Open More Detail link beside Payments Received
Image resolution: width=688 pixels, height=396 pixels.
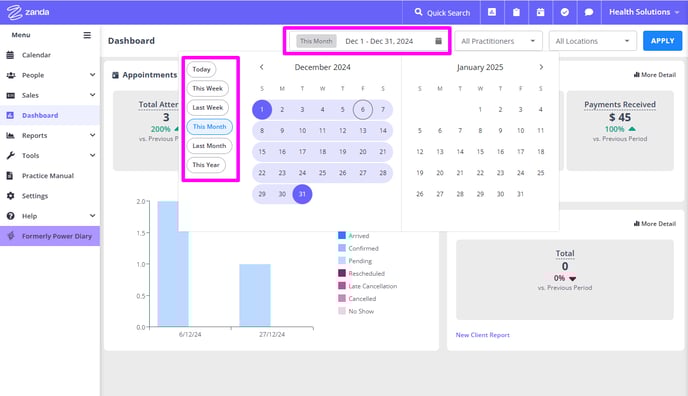pos(655,75)
